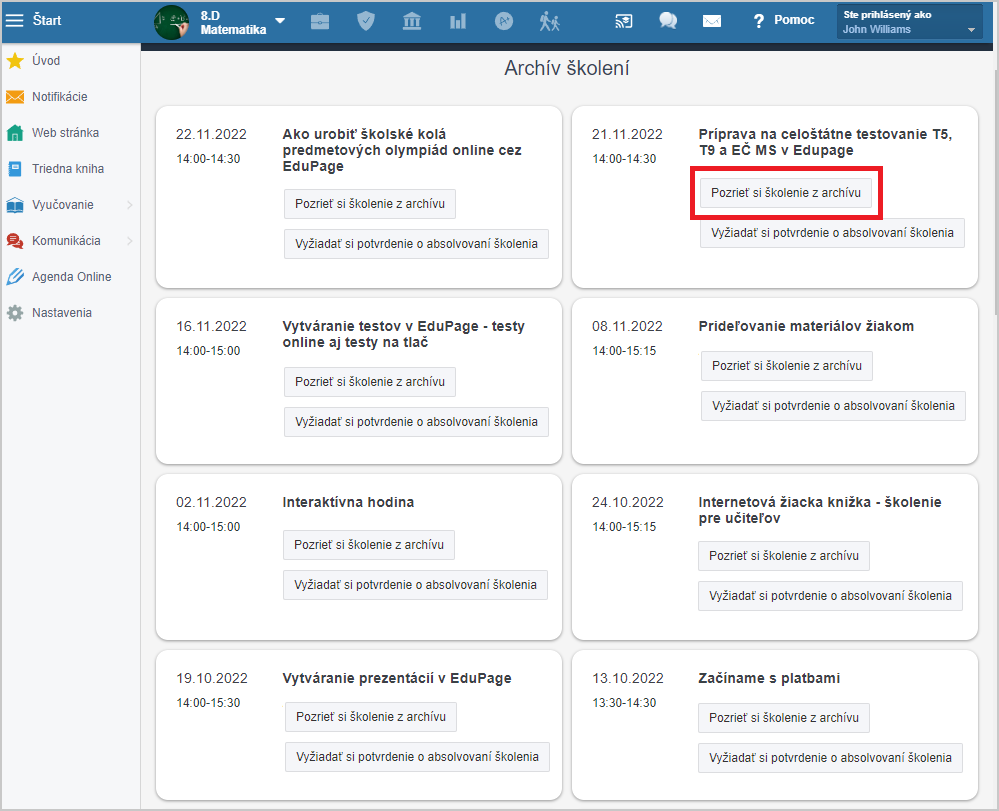This screenshot has height=811, width=999.
Task: Request certificate for Prideľovanie materiálov training
Action: pos(833,406)
